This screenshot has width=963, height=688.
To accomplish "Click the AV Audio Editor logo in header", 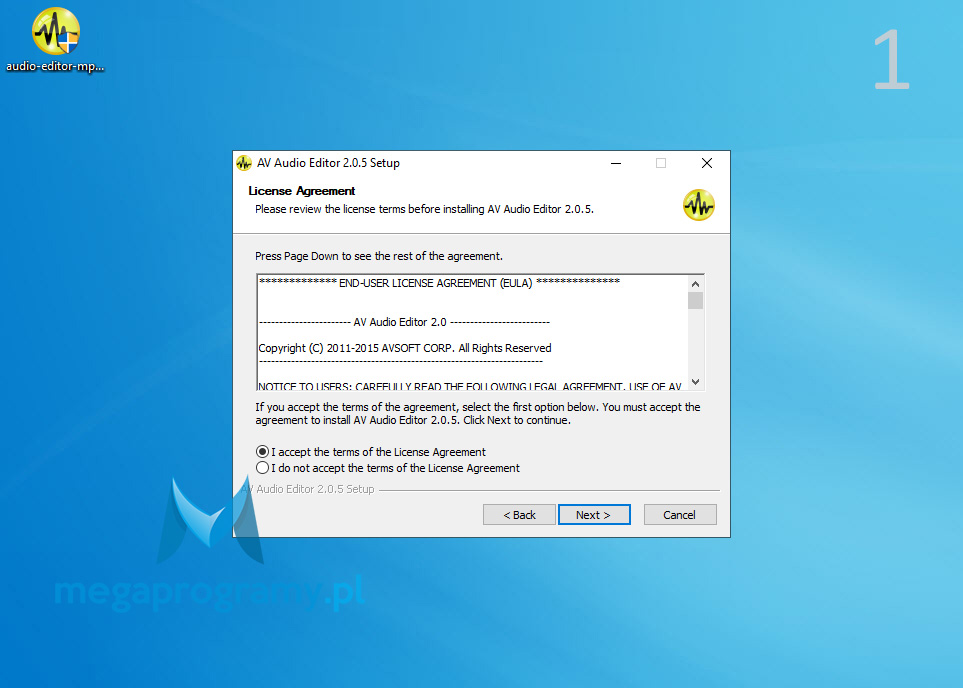I will click(698, 205).
